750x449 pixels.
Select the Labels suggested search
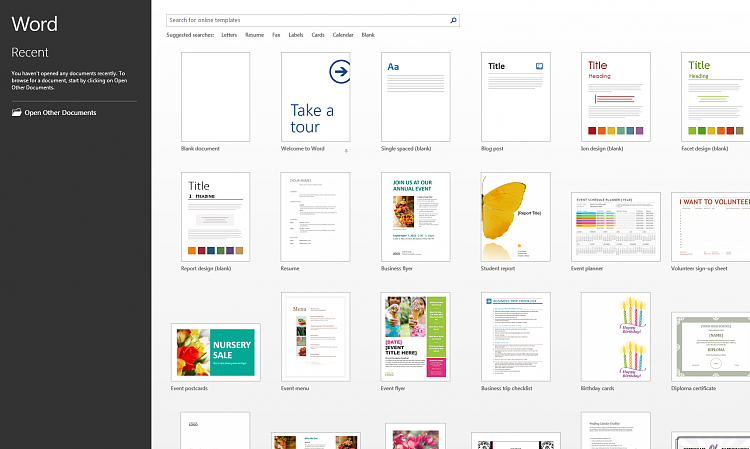(x=296, y=35)
